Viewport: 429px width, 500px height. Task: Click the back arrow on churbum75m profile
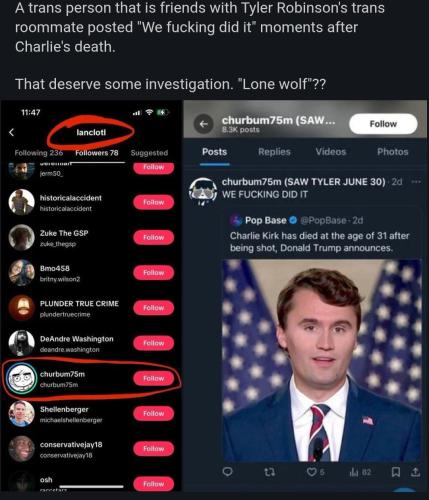tap(203, 124)
